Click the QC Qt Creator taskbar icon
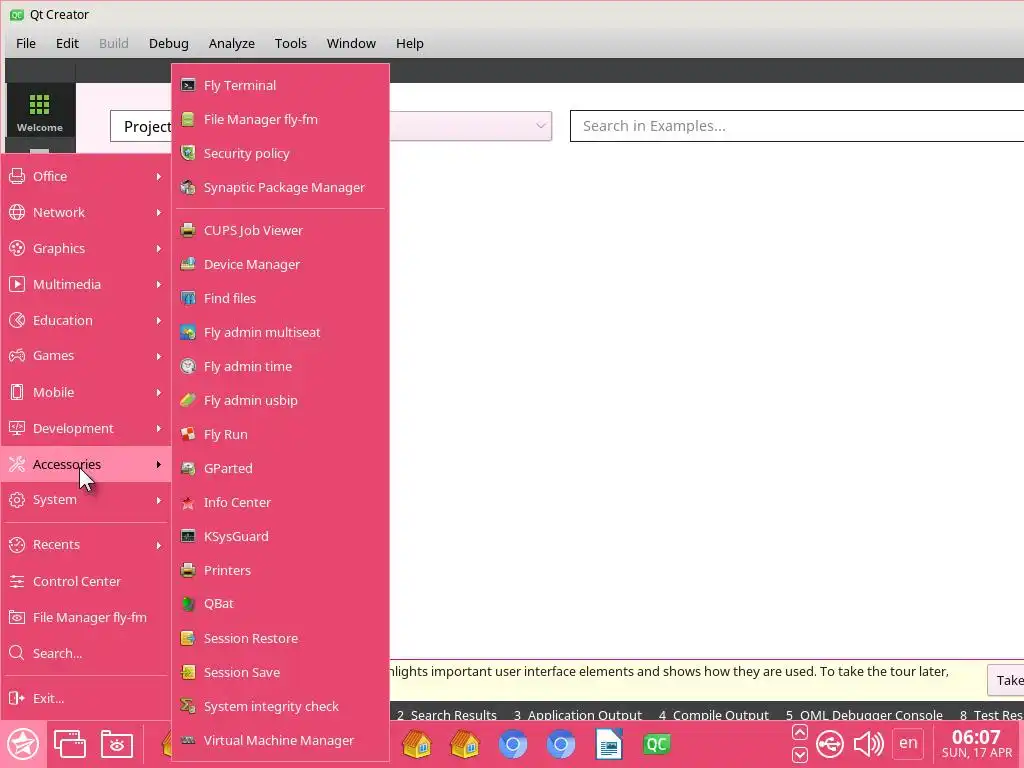 [656, 744]
